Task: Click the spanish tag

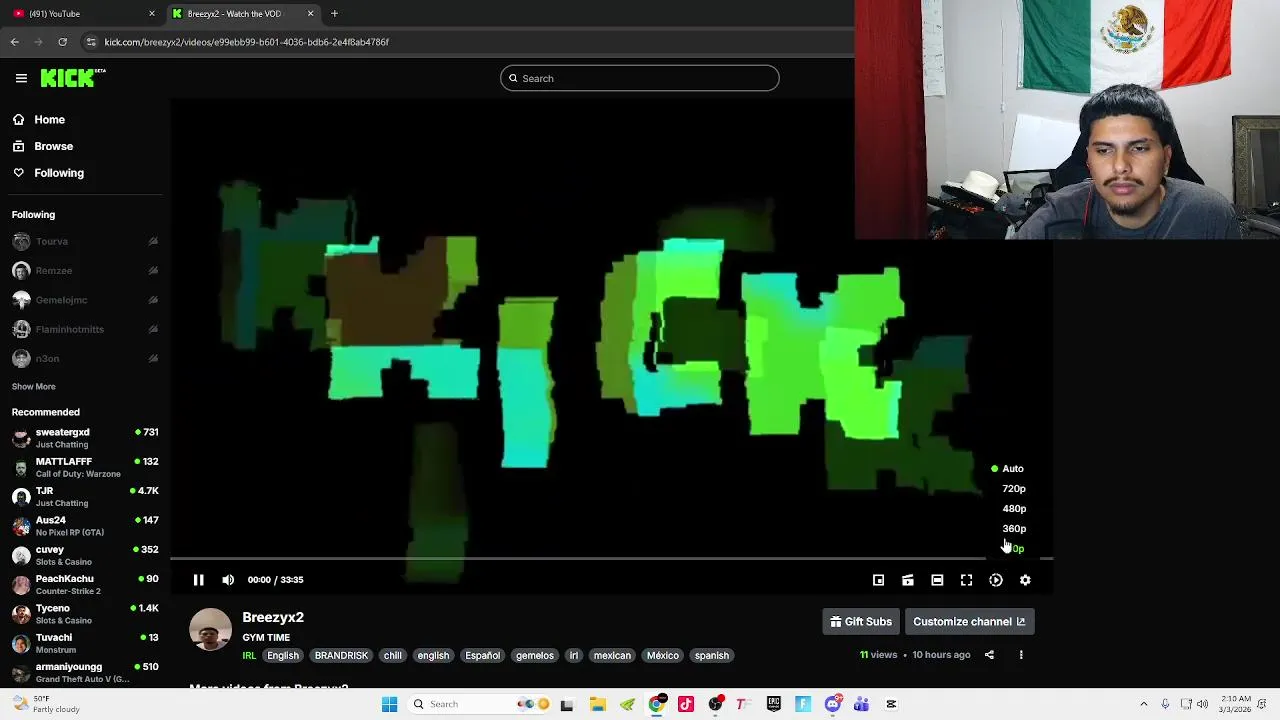Action: tap(712, 656)
